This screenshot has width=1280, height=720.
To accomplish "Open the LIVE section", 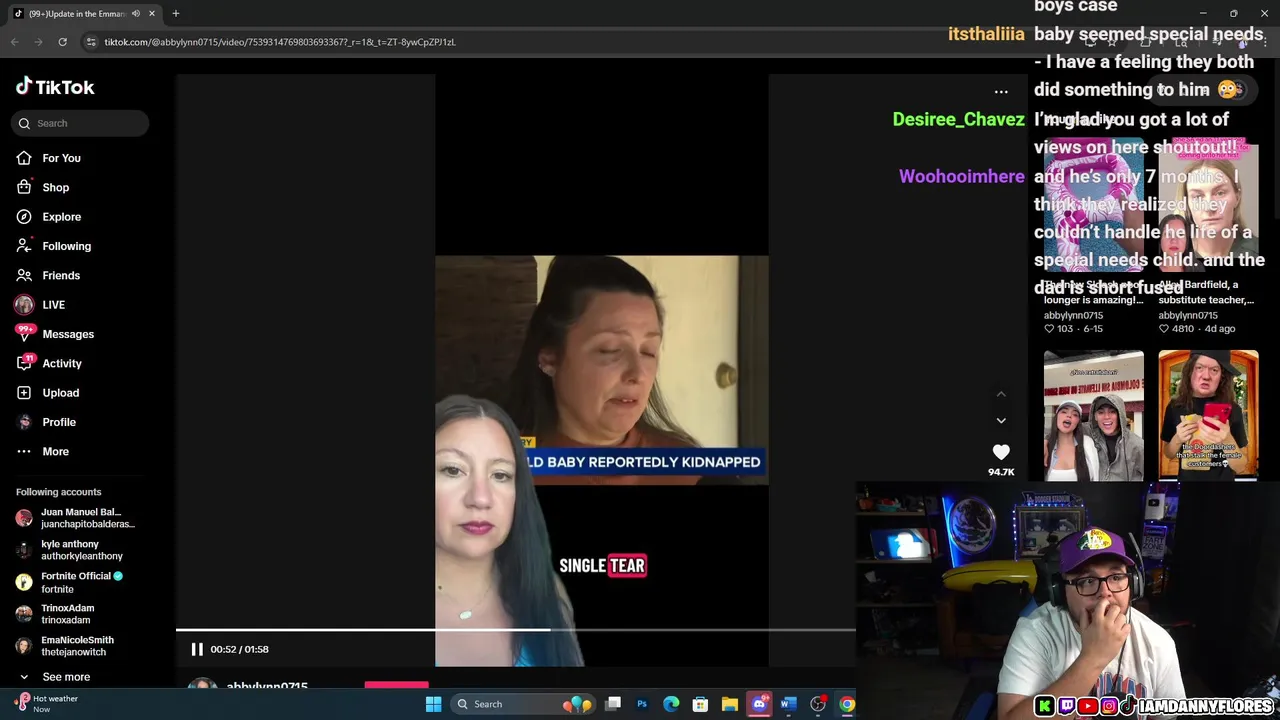I will click(53, 305).
